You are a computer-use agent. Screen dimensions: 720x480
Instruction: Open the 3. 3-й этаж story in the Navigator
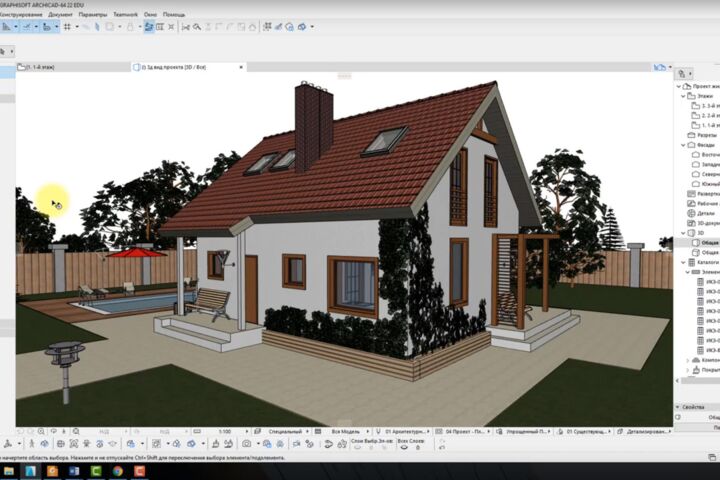[705, 106]
